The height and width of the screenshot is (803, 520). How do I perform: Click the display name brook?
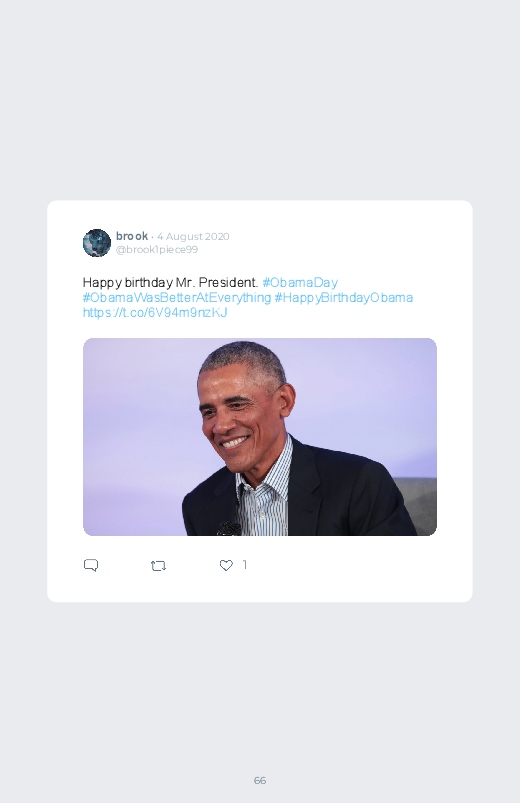point(132,236)
